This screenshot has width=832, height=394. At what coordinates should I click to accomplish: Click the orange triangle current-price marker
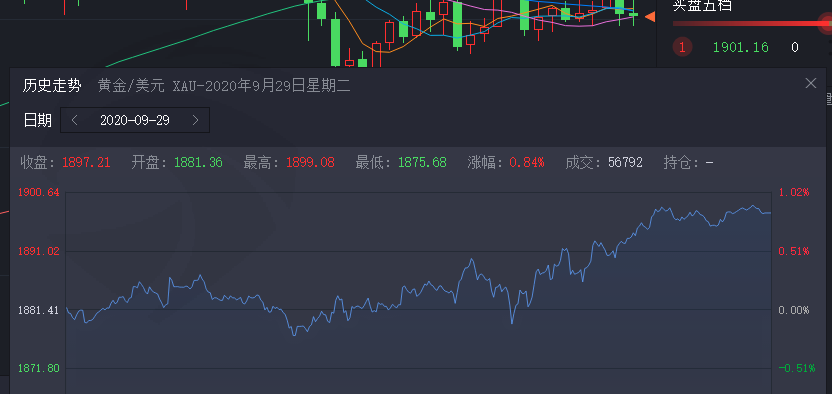650,17
